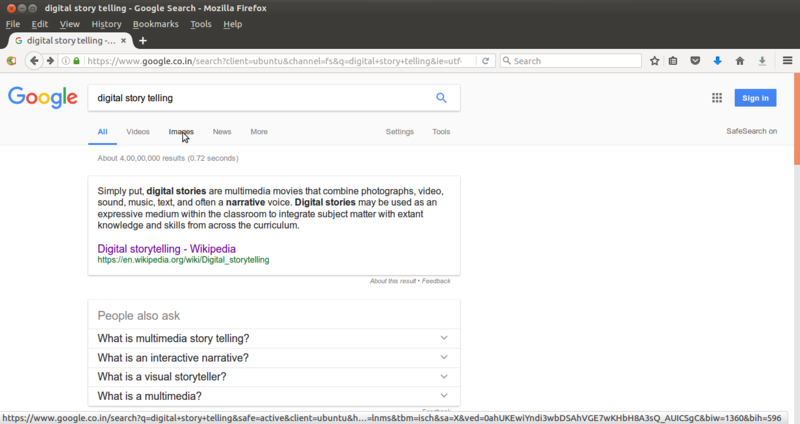Select the digital story telling browser tab
The height and width of the screenshot is (424, 800).
(x=70, y=40)
